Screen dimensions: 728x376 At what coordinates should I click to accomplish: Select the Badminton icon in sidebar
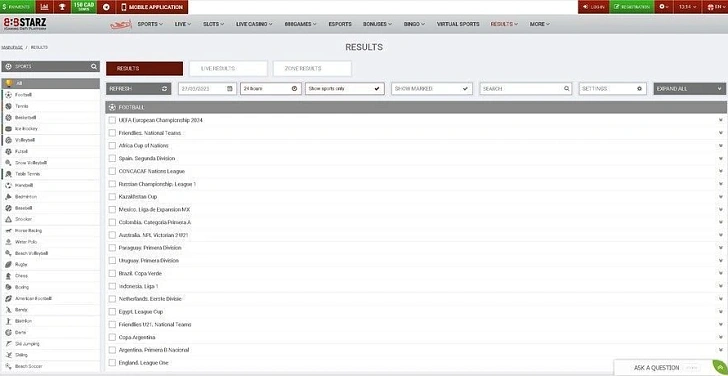8,197
